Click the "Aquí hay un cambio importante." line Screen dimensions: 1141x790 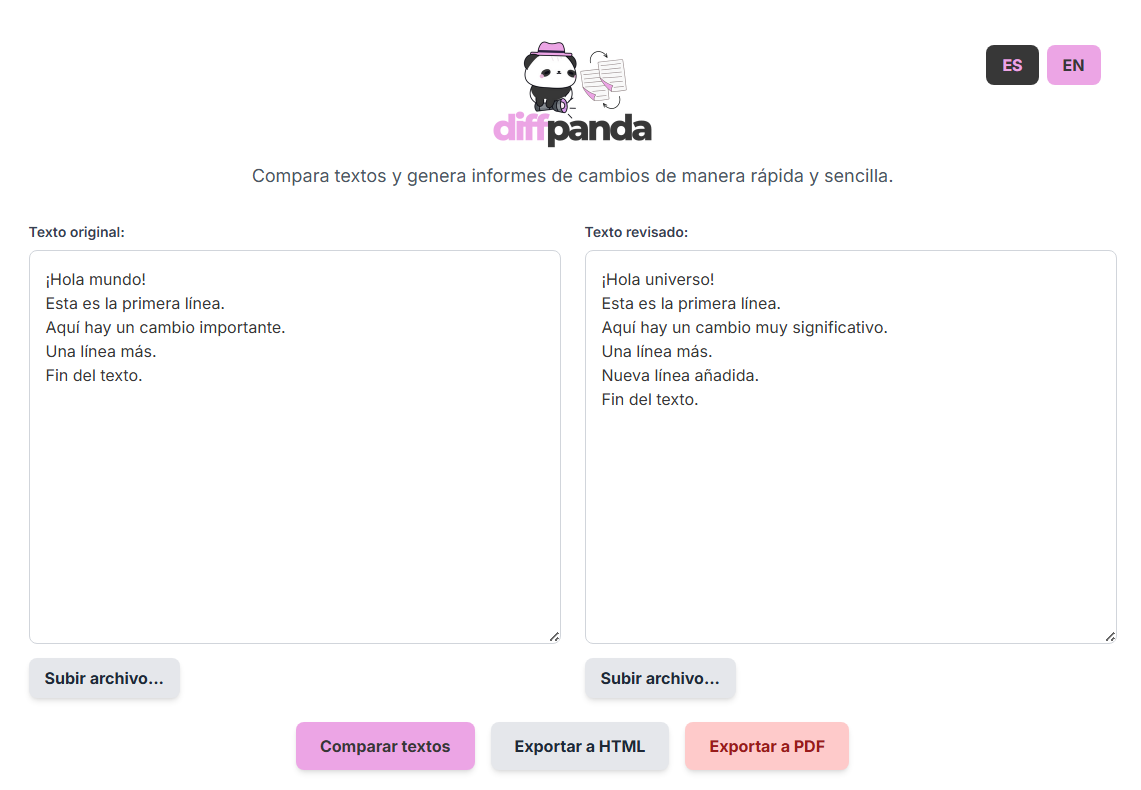click(x=165, y=327)
